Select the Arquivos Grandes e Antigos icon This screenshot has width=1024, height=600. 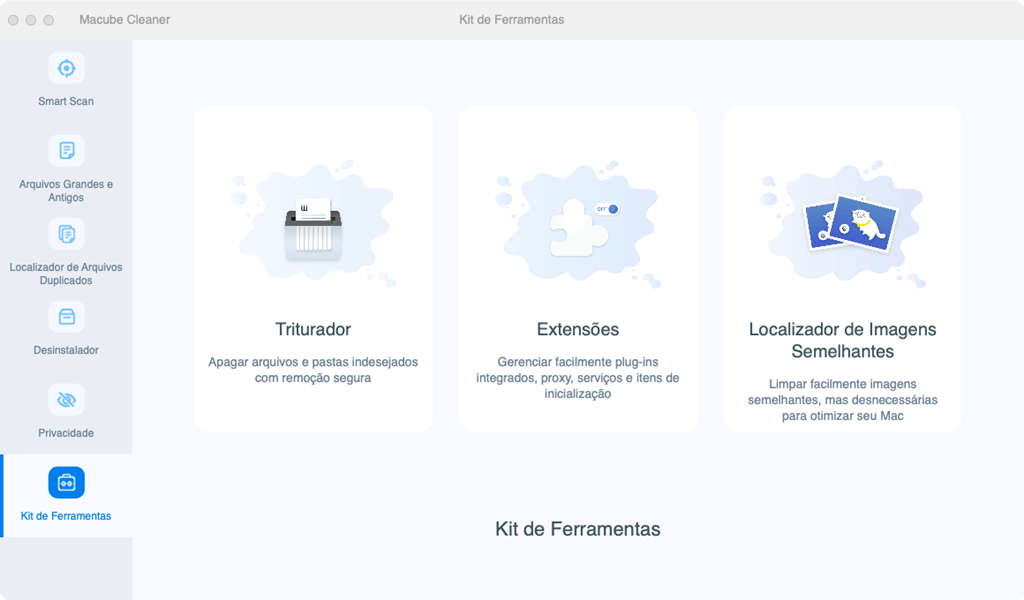(66, 151)
